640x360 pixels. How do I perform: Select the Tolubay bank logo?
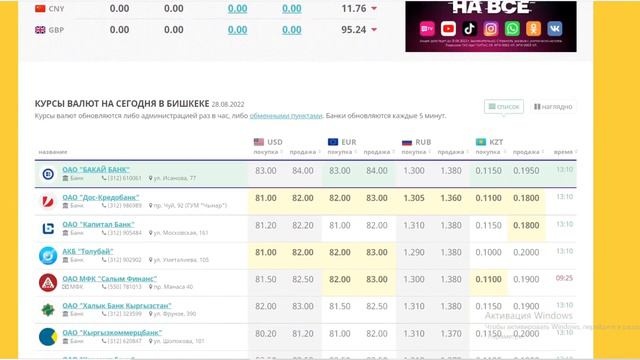coord(48,256)
